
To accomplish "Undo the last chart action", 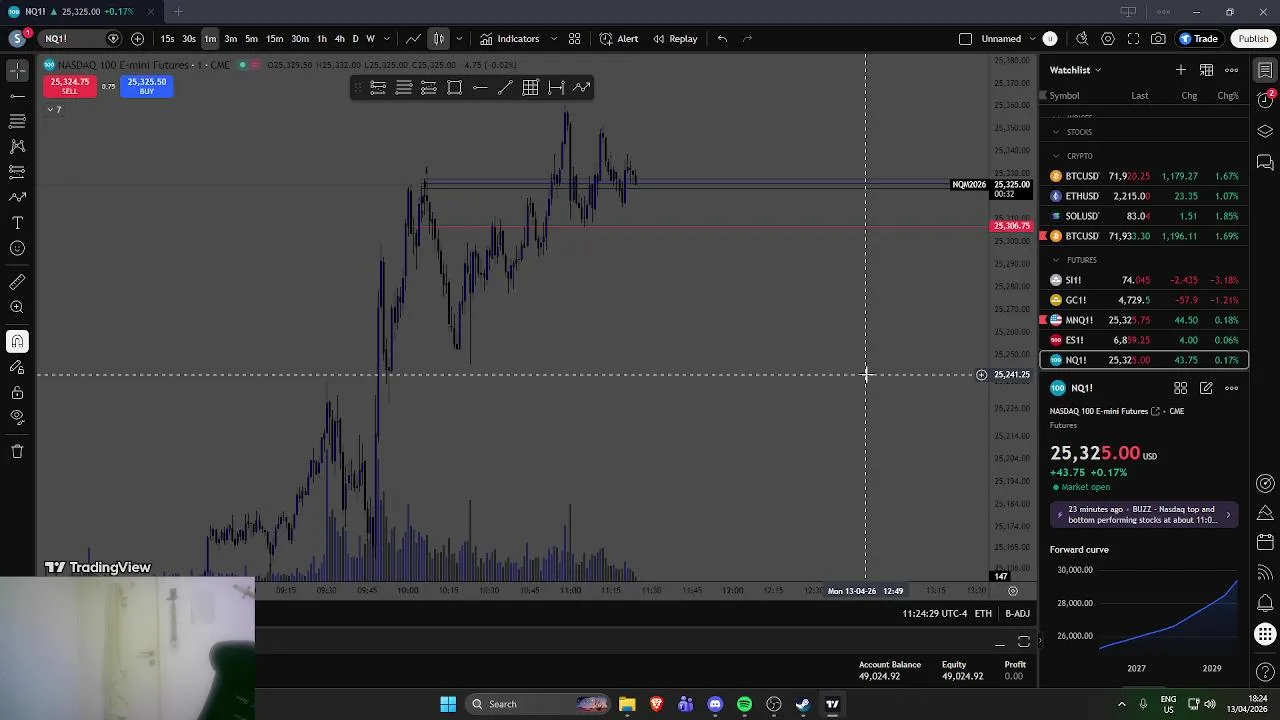I will pos(722,39).
